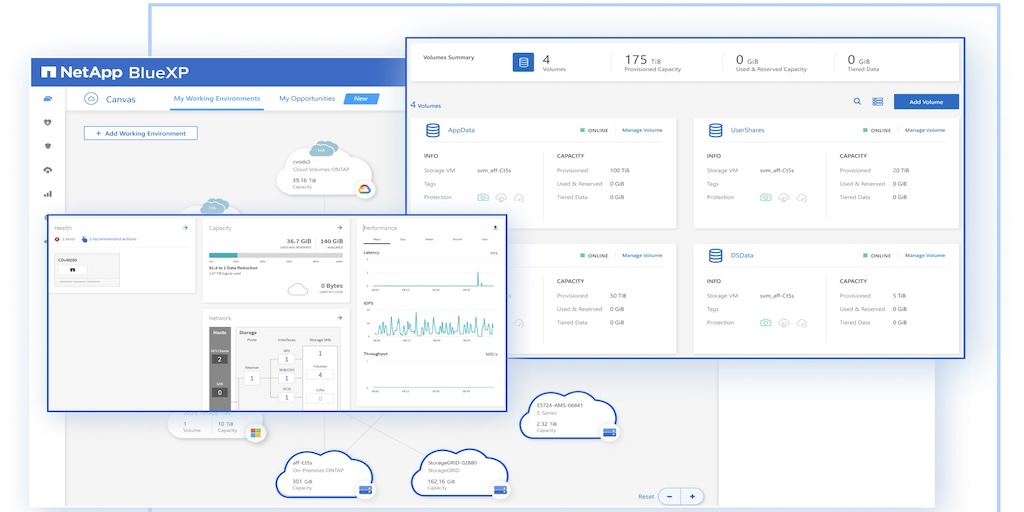Click the Add Volume button
Viewport: 1024px width, 512px height.
[926, 102]
